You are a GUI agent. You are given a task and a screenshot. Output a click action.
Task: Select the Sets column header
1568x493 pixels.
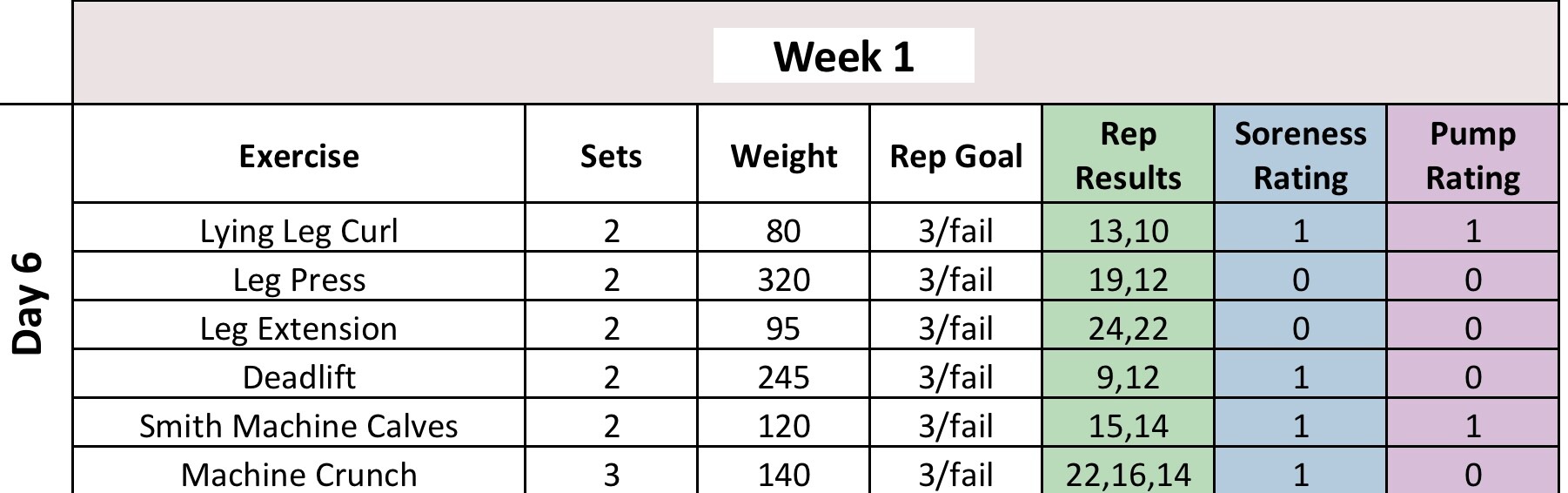tap(611, 156)
